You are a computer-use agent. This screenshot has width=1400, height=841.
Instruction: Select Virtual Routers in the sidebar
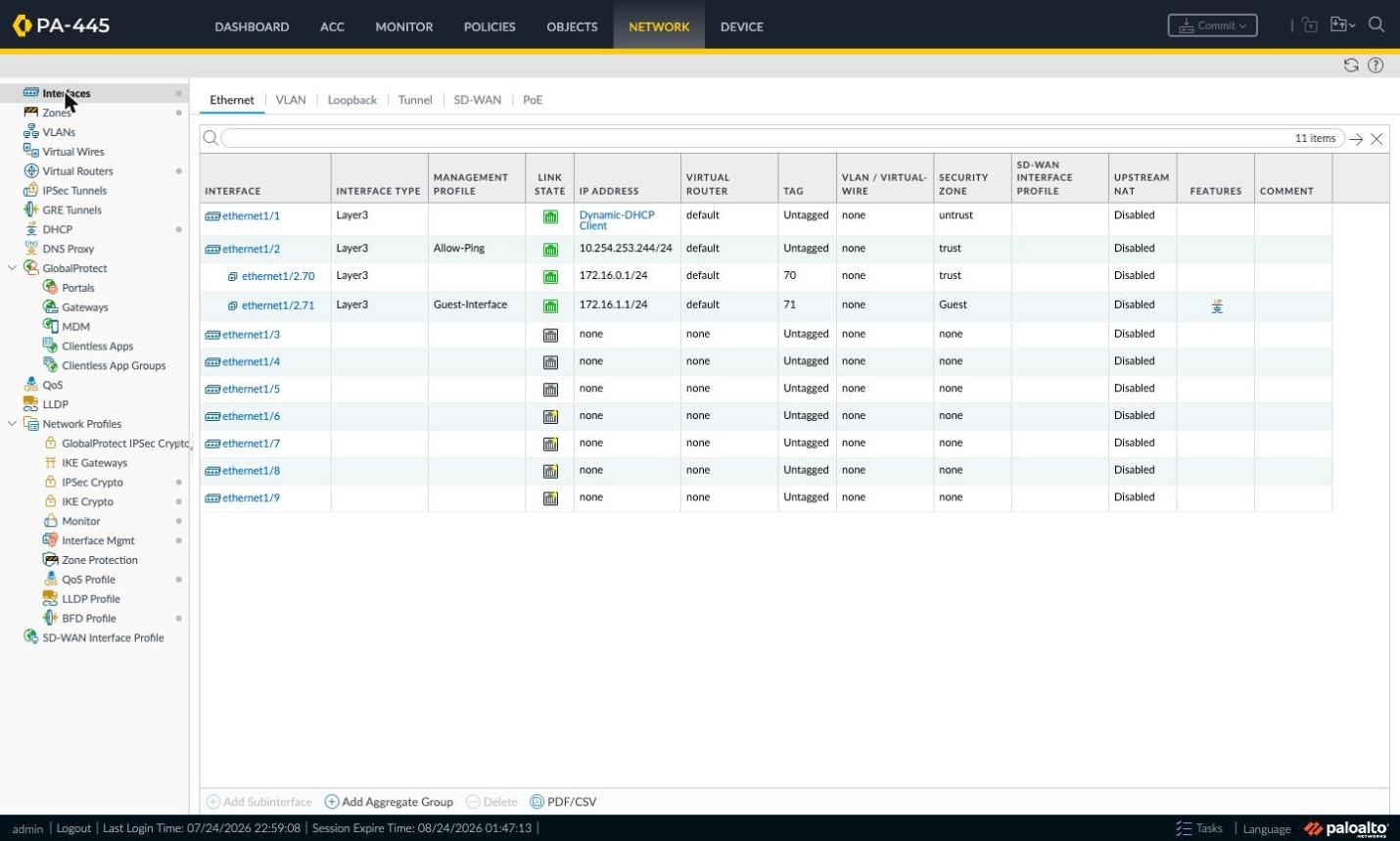[x=77, y=171]
